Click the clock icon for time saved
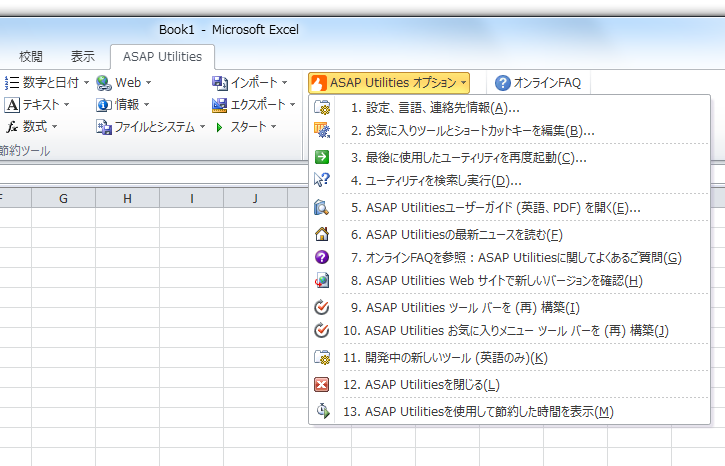 pyautogui.click(x=322, y=411)
